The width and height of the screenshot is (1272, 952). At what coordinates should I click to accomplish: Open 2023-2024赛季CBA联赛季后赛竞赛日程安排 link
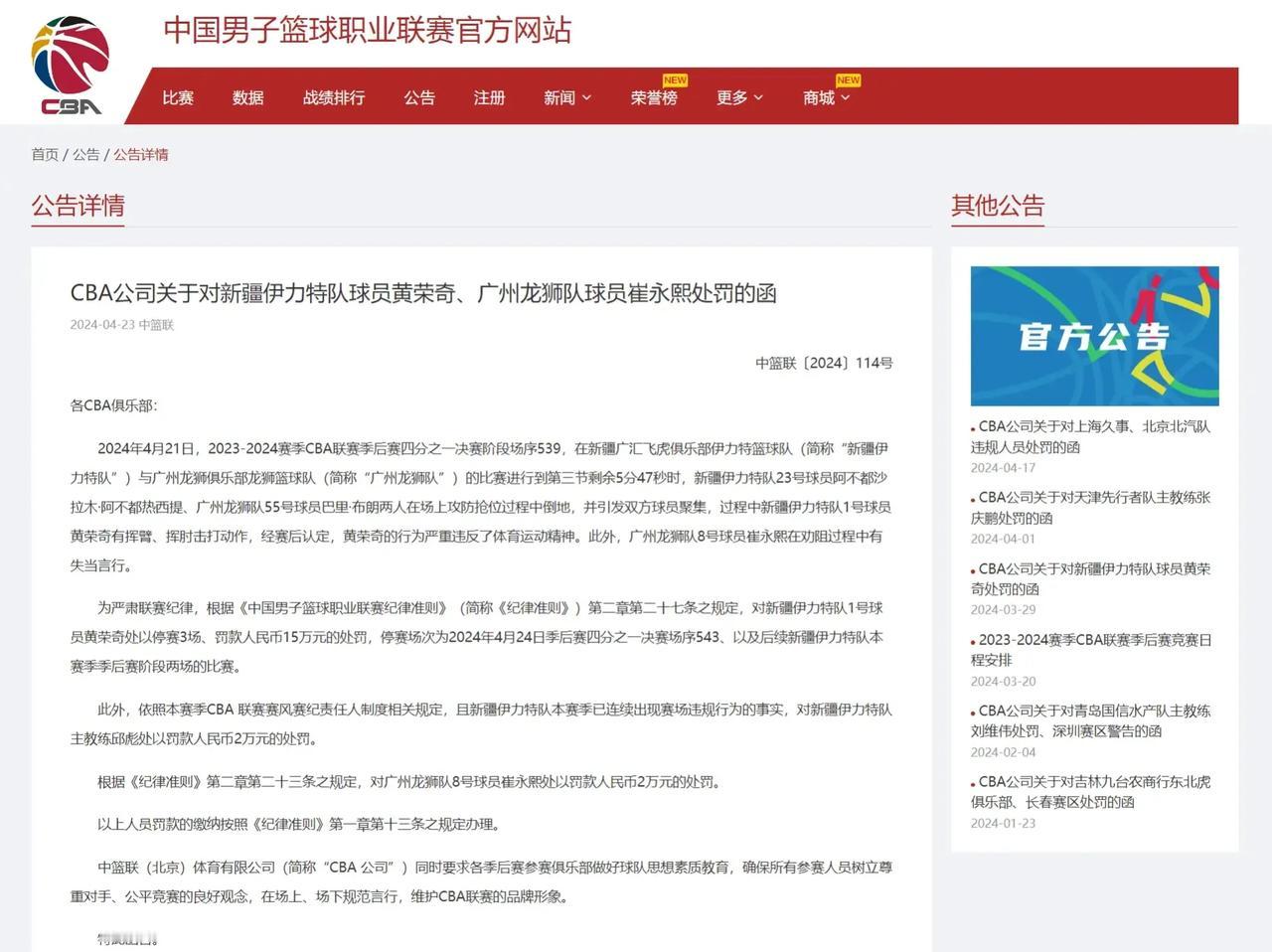pos(1091,649)
